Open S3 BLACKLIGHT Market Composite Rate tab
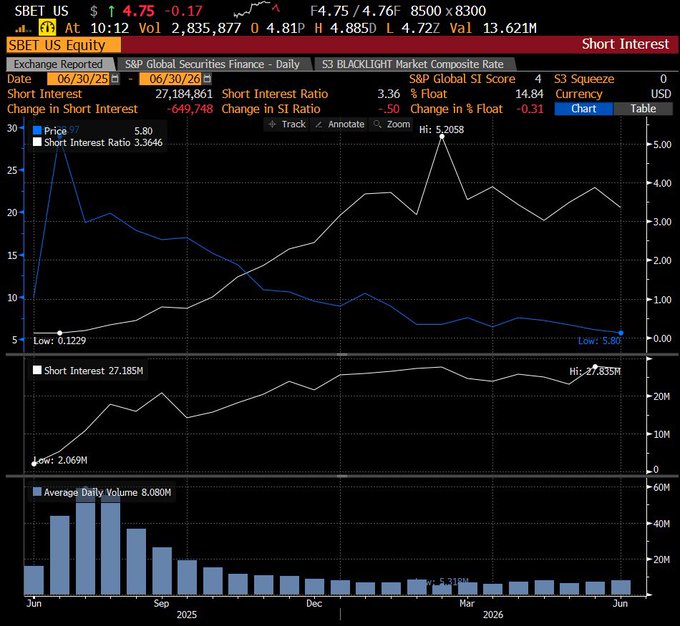The image size is (680, 626). tap(414, 64)
